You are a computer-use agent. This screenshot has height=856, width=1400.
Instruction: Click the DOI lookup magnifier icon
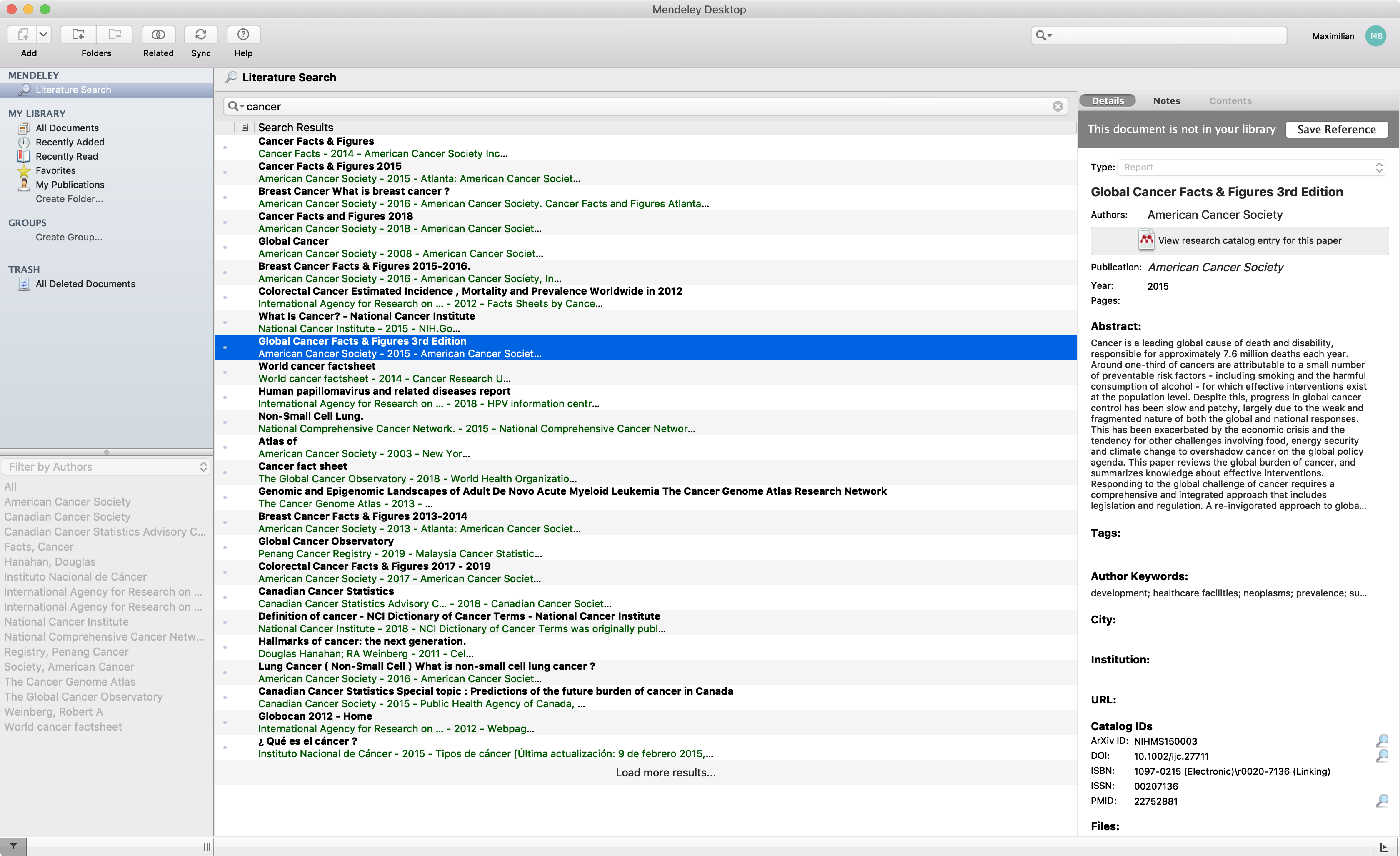tap(1382, 756)
